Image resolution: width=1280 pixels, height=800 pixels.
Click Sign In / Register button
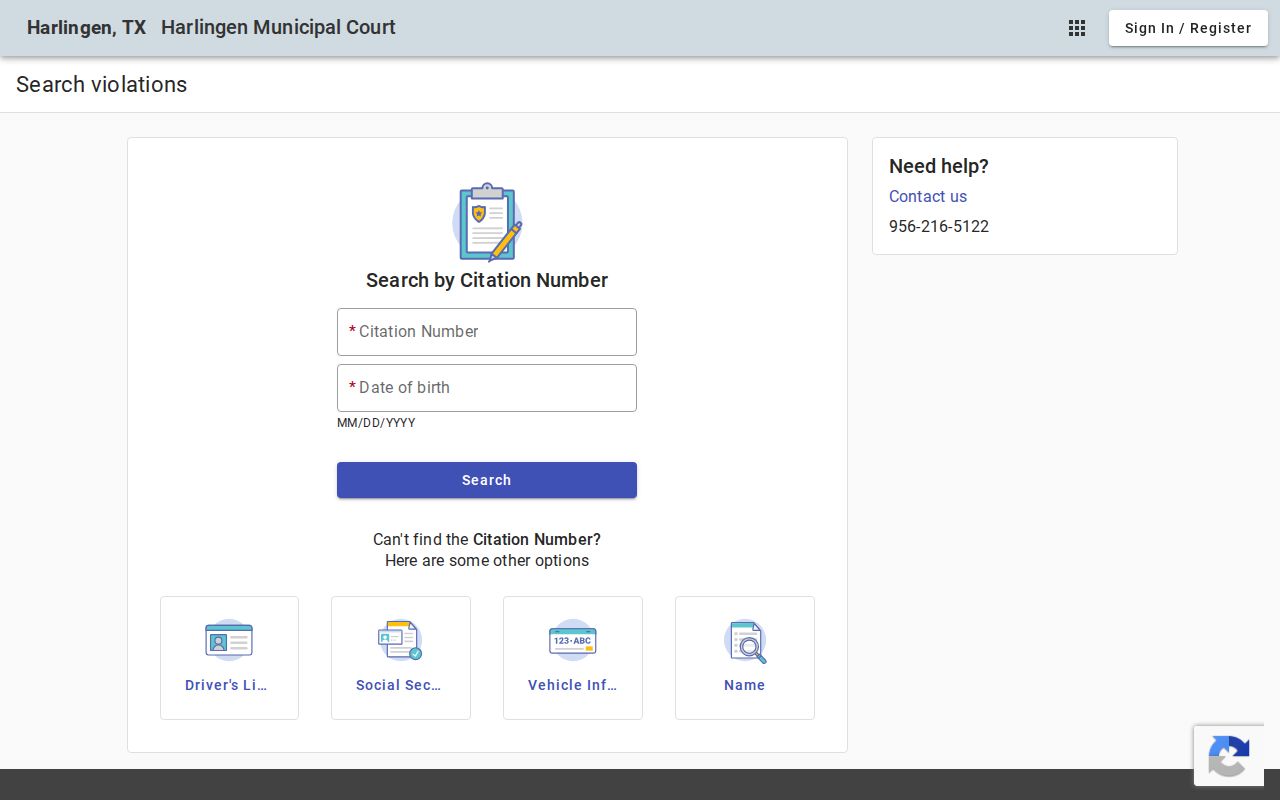click(1188, 28)
